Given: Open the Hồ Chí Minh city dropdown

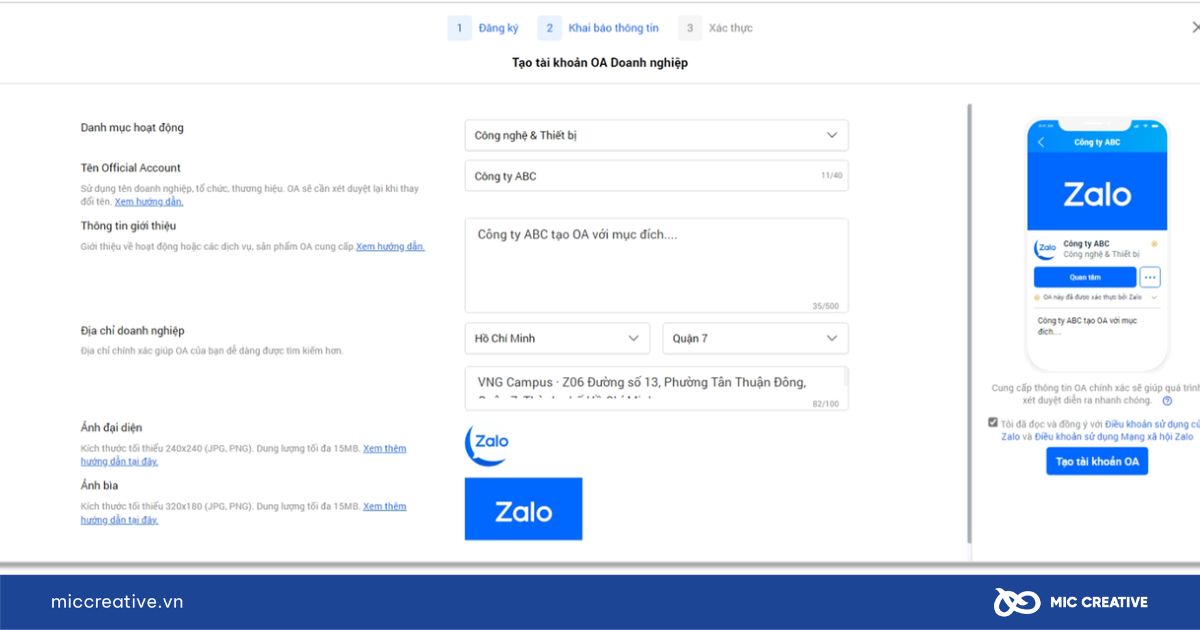Looking at the screenshot, I should pyautogui.click(x=557, y=338).
